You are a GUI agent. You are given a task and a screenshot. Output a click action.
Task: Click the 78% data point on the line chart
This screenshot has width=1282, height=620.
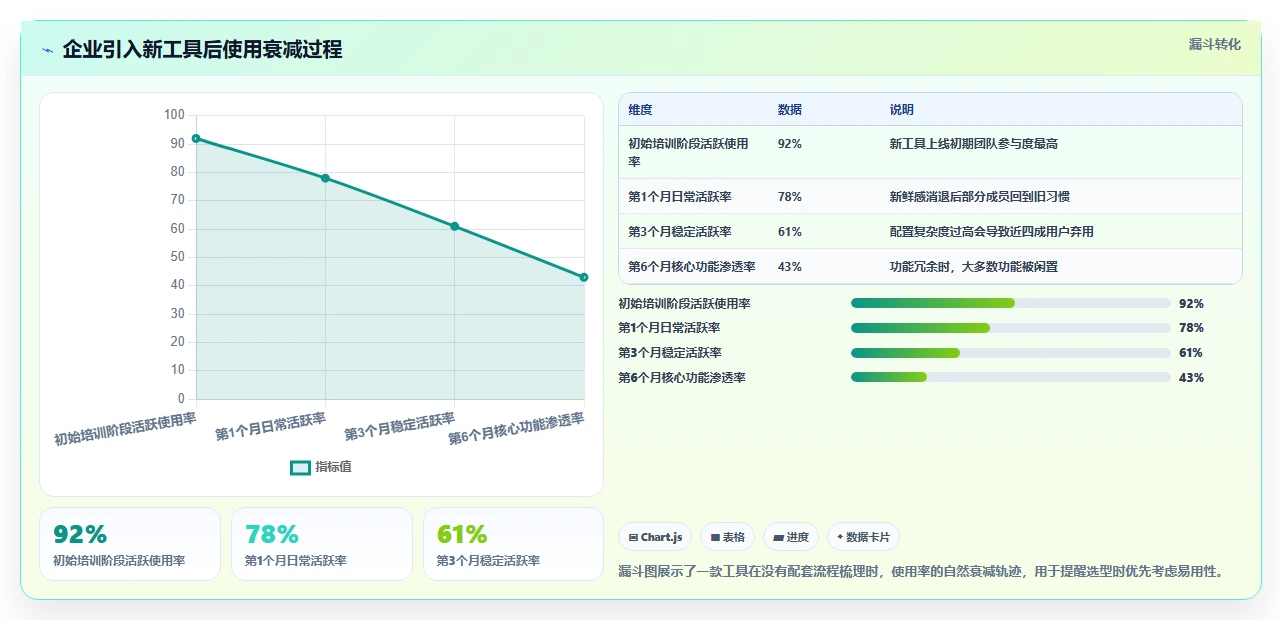(x=325, y=178)
